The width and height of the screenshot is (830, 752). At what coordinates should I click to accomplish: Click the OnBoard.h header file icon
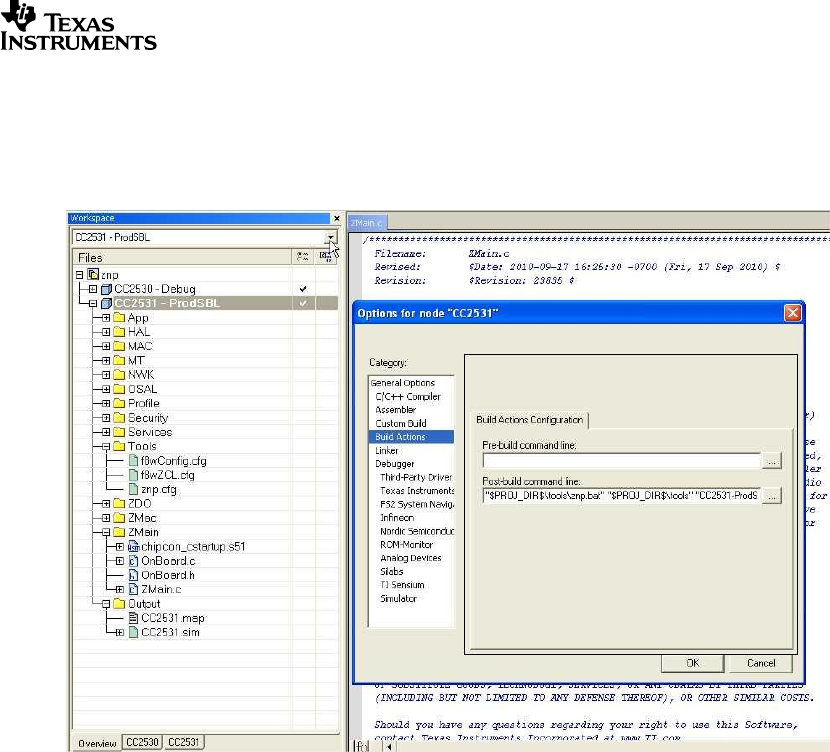pos(133,575)
